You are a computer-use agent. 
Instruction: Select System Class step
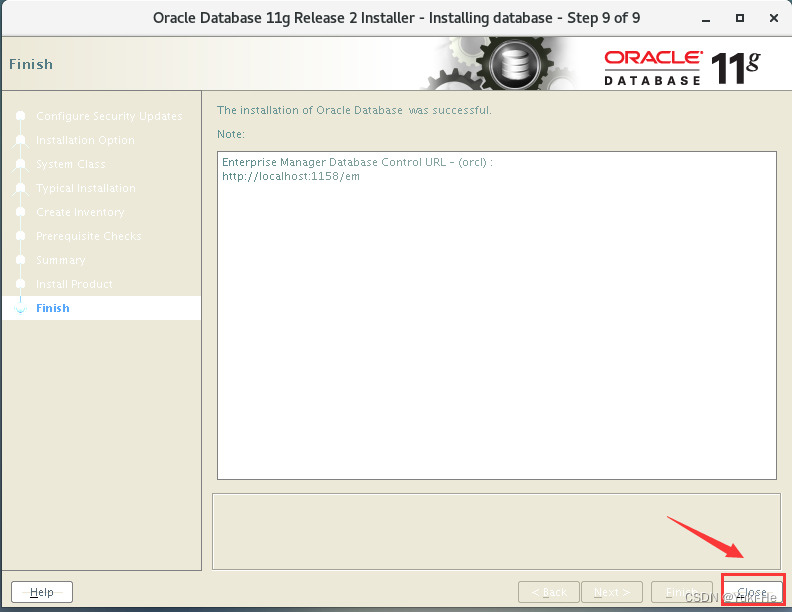coord(71,164)
